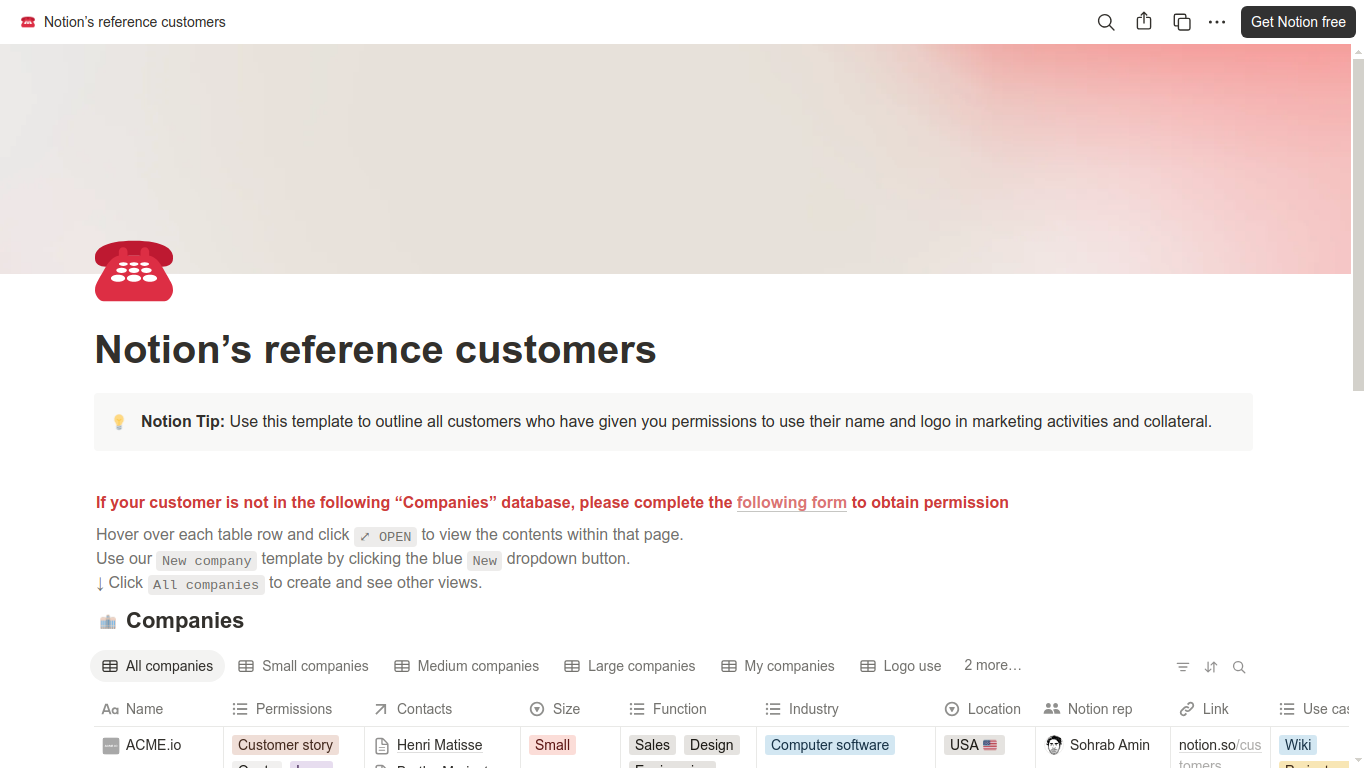This screenshot has width=1366, height=768.
Task: Click the Wiki use case tag
Action: (1298, 745)
